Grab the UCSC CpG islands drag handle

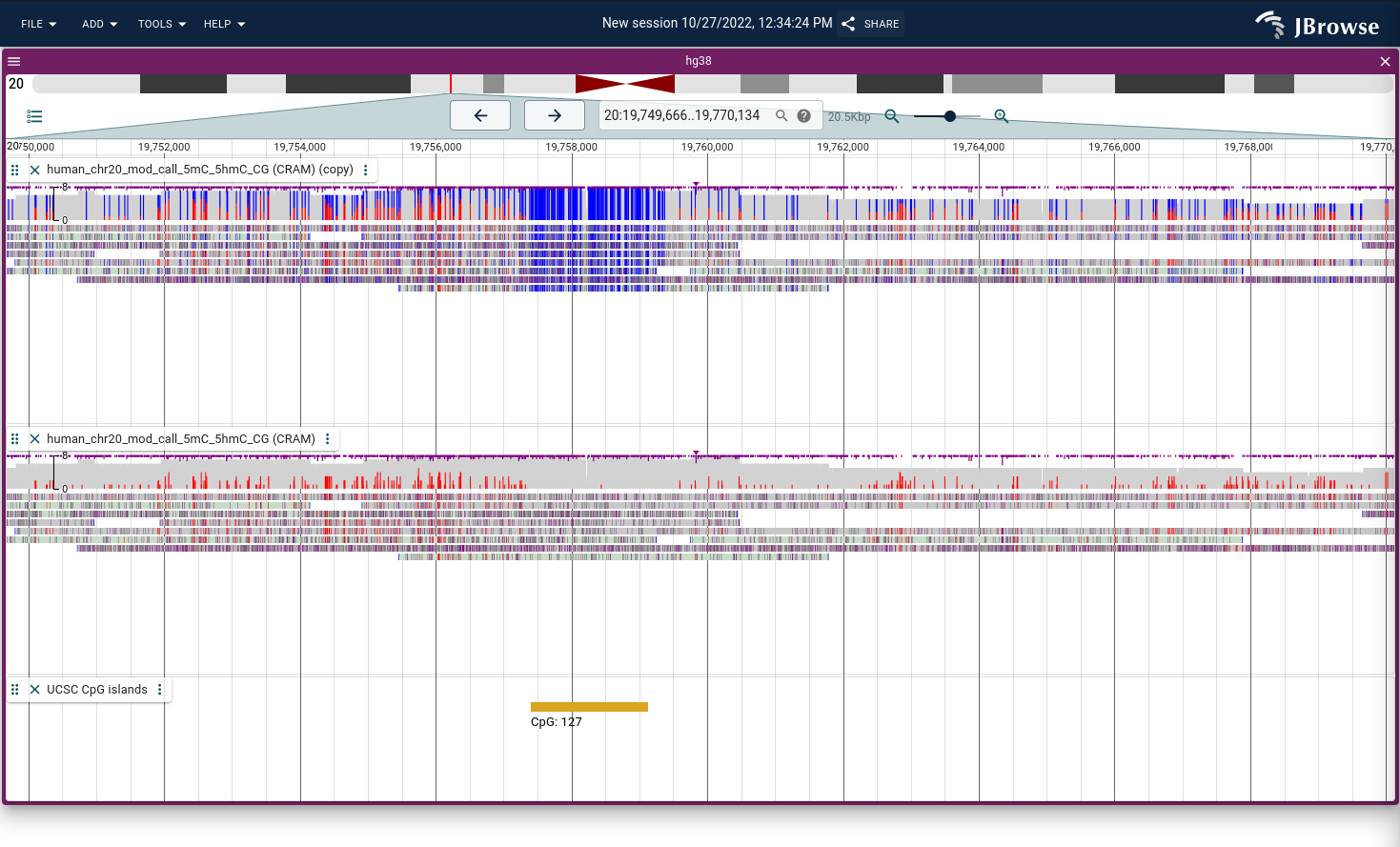pyautogui.click(x=14, y=690)
